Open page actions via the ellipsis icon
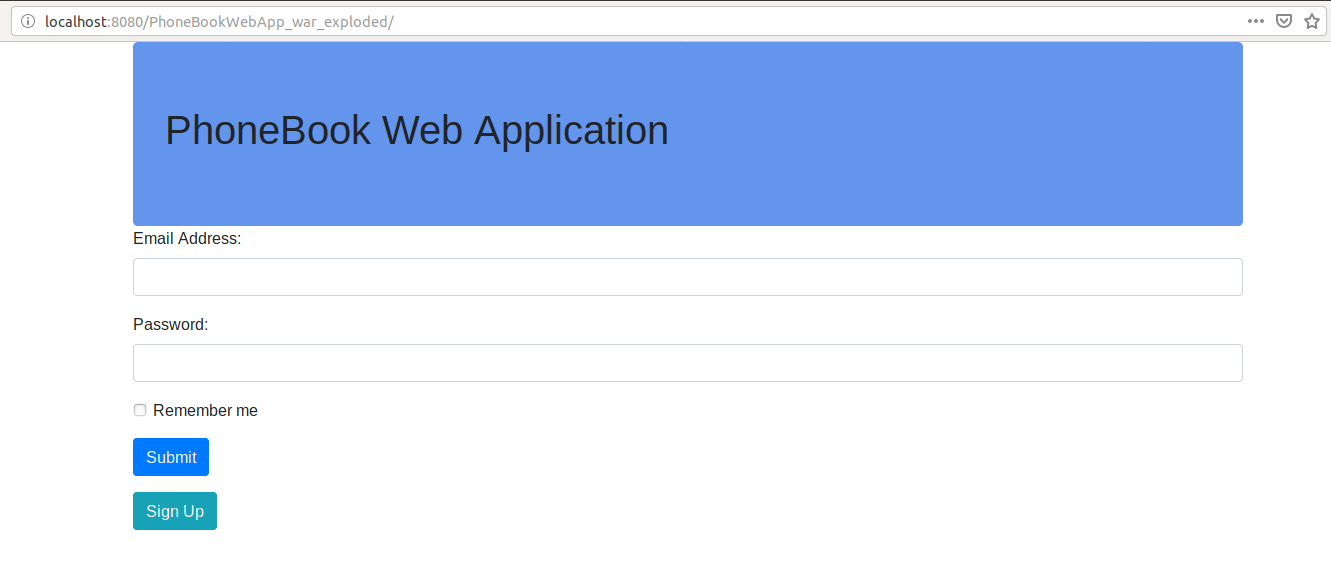The width and height of the screenshot is (1331, 588). pyautogui.click(x=1255, y=20)
